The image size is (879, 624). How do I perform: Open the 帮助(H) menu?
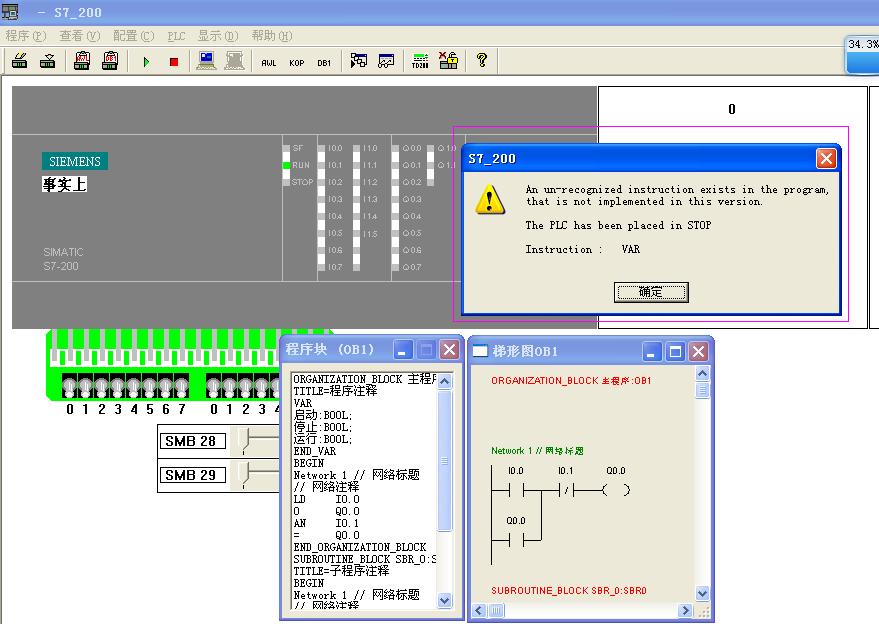click(x=271, y=36)
